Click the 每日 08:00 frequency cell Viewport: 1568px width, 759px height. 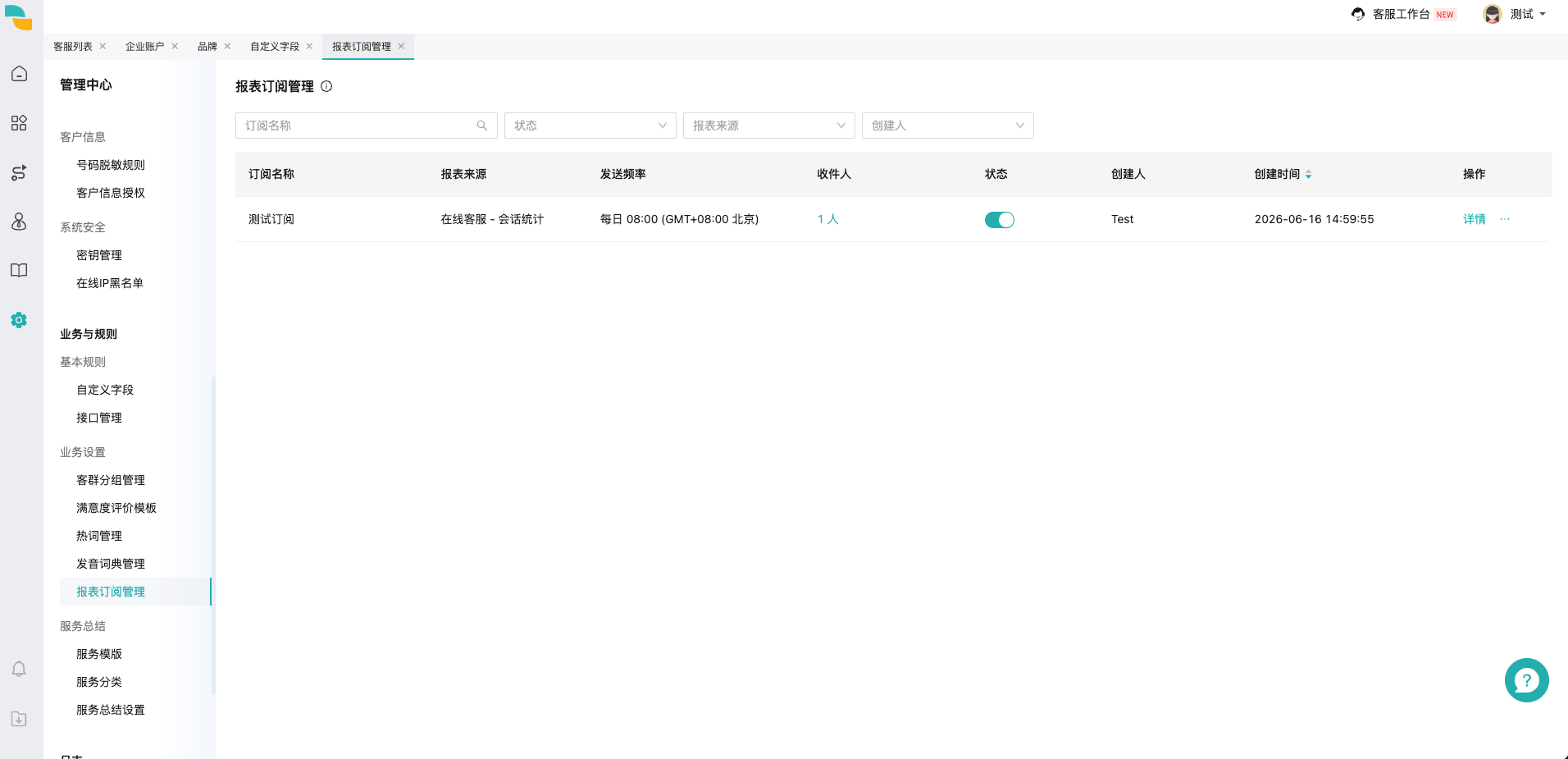pyautogui.click(x=679, y=219)
